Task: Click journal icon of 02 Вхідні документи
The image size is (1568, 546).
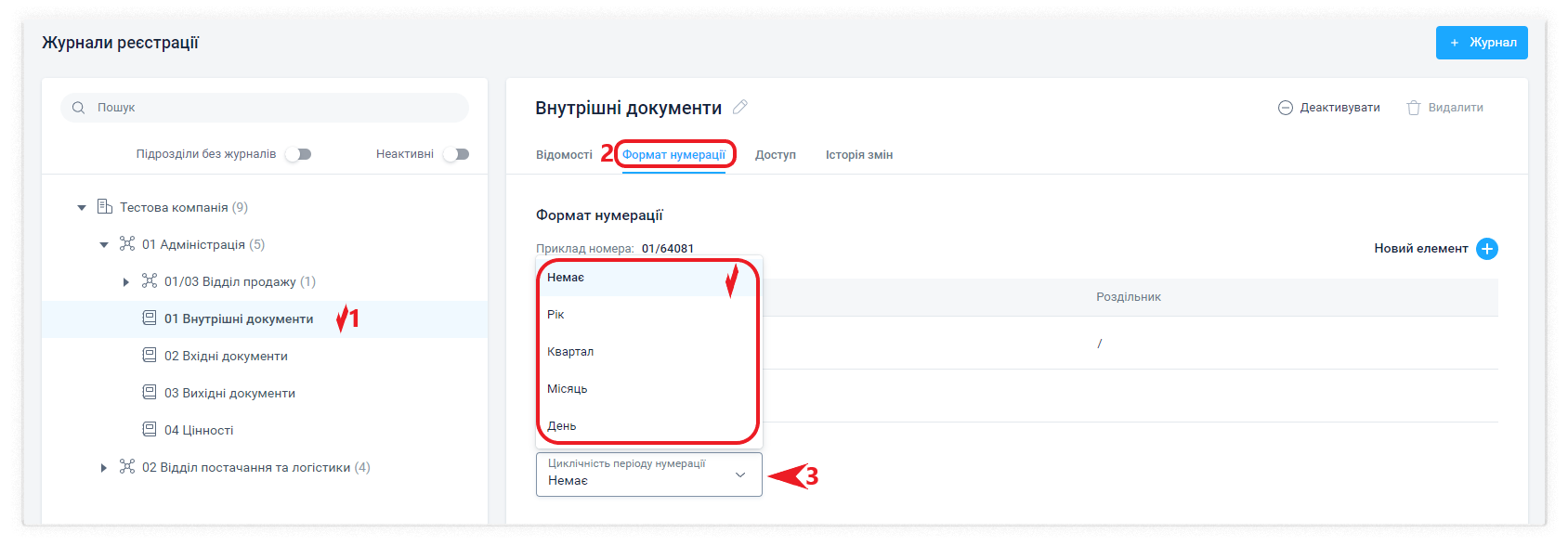Action: click(150, 356)
